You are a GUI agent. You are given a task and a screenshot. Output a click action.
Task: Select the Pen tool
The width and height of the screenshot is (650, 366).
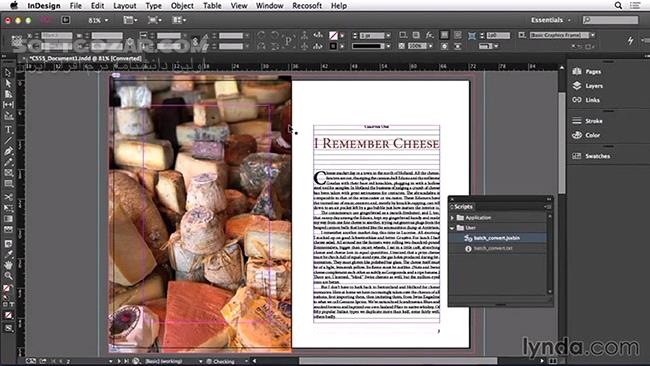[8, 151]
